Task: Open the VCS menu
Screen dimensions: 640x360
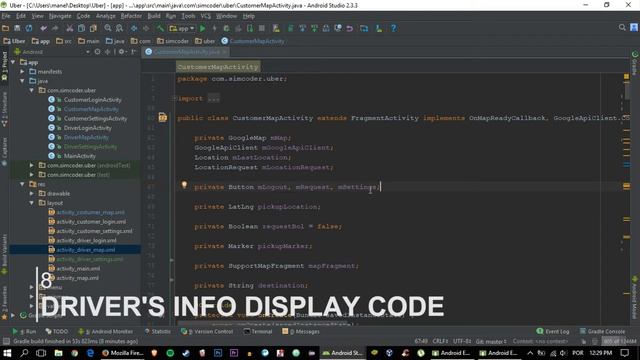Action: point(205,16)
